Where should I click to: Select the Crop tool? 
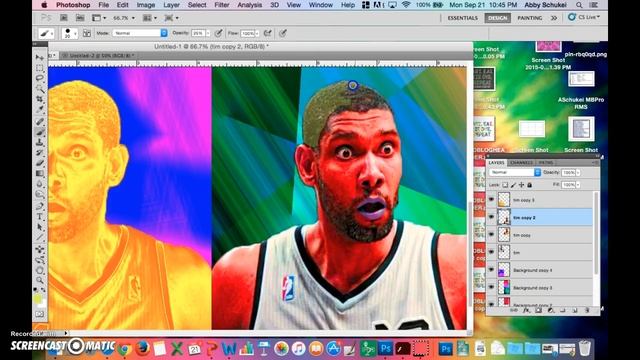click(x=40, y=99)
